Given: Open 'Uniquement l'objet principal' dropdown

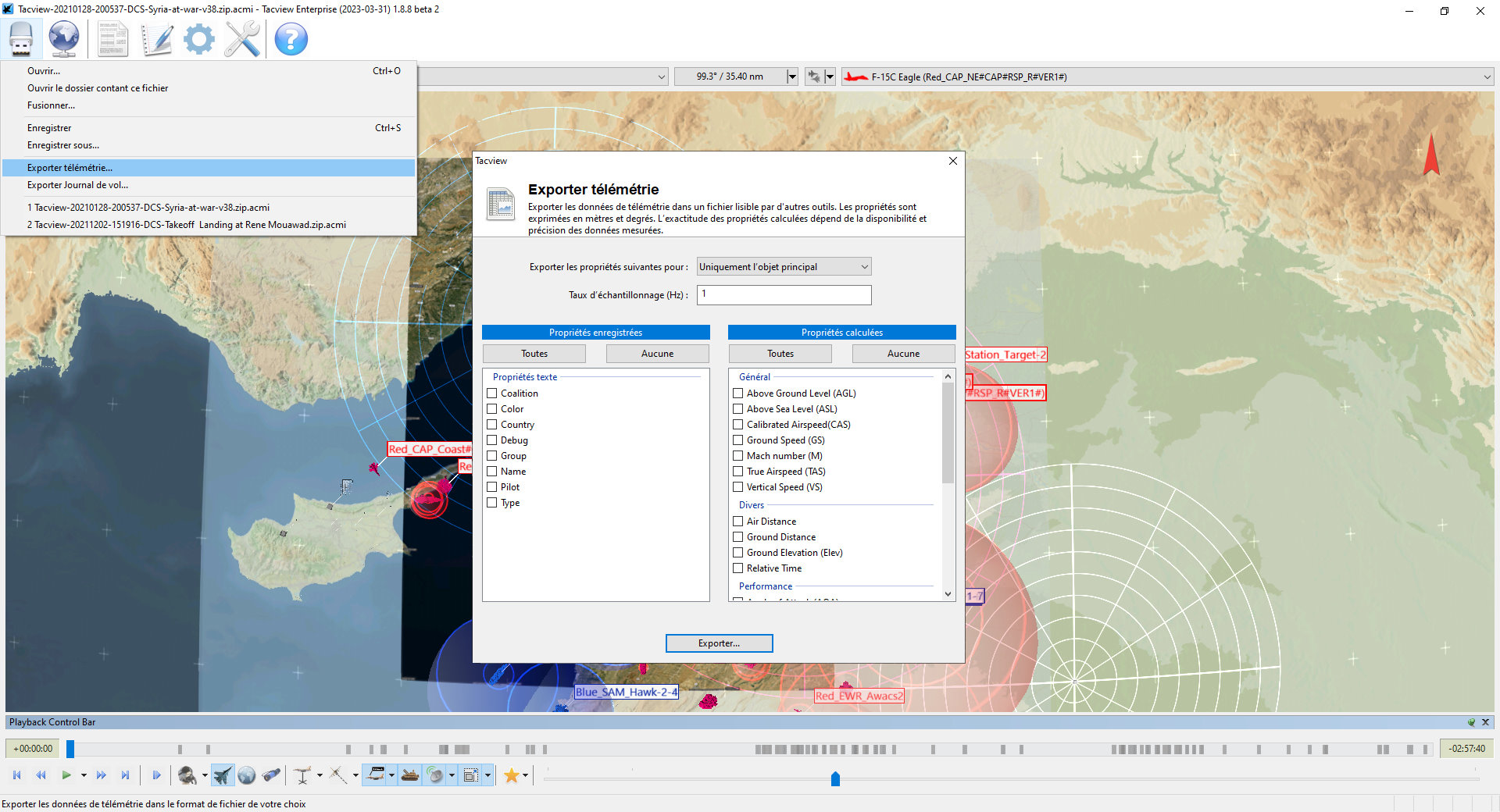Looking at the screenshot, I should (784, 267).
